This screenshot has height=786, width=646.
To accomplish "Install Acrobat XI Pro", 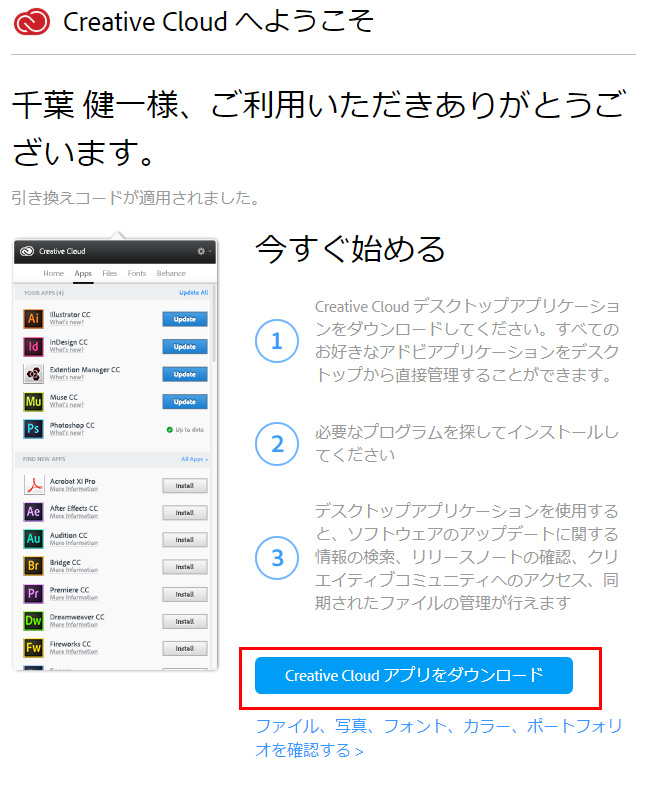I will pos(184,486).
